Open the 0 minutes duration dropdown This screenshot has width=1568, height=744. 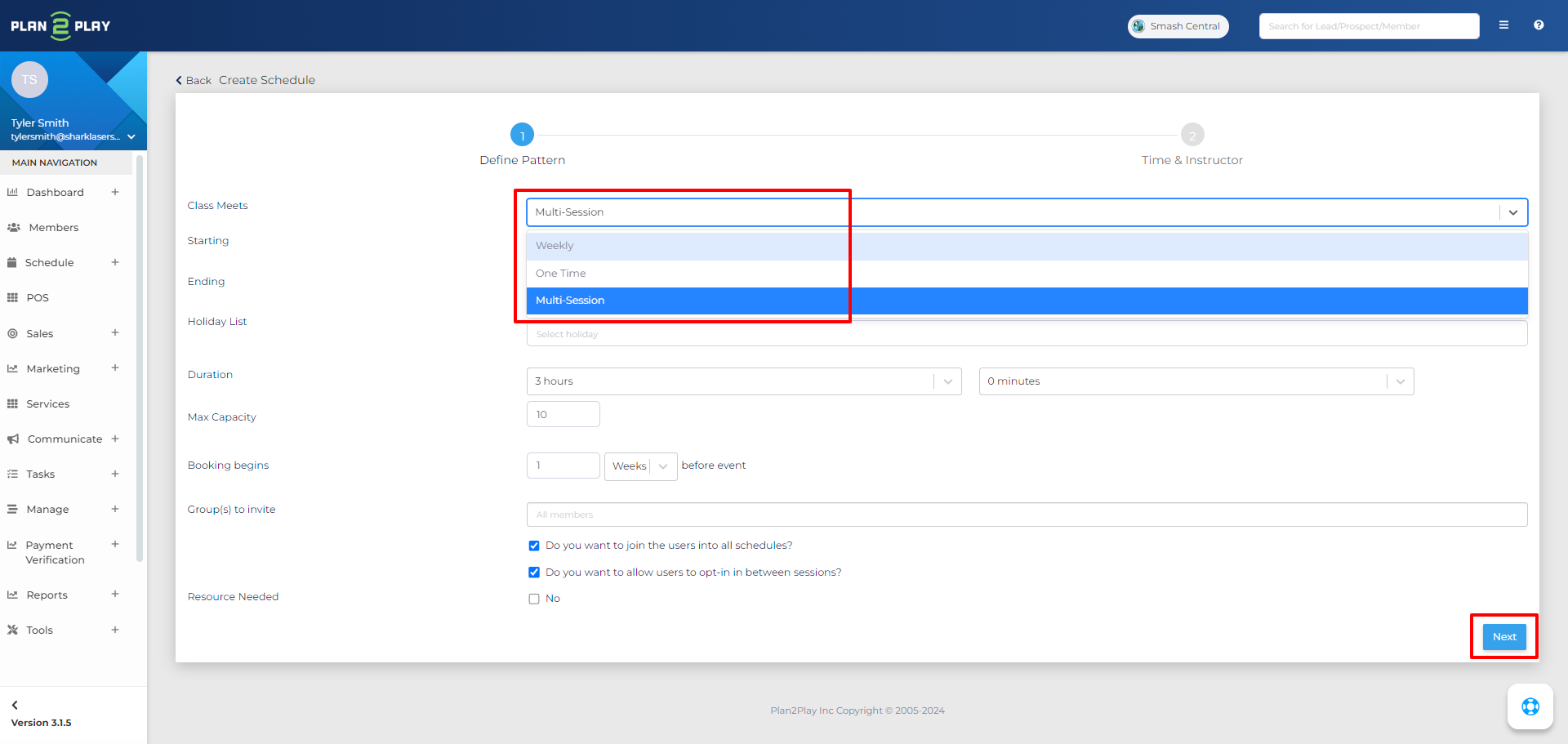pyautogui.click(x=1196, y=381)
